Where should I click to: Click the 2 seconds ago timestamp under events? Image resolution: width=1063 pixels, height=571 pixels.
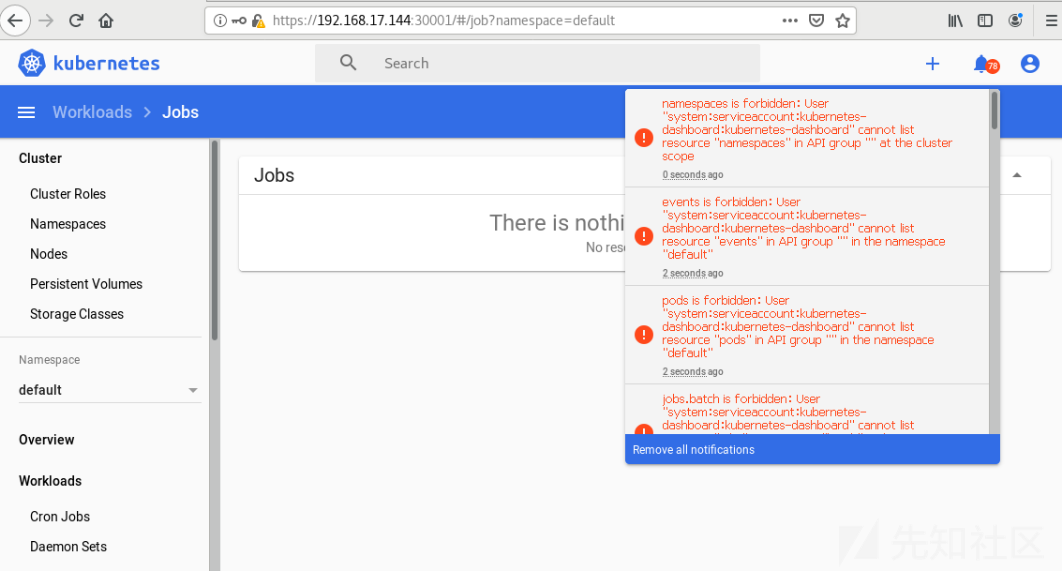693,273
